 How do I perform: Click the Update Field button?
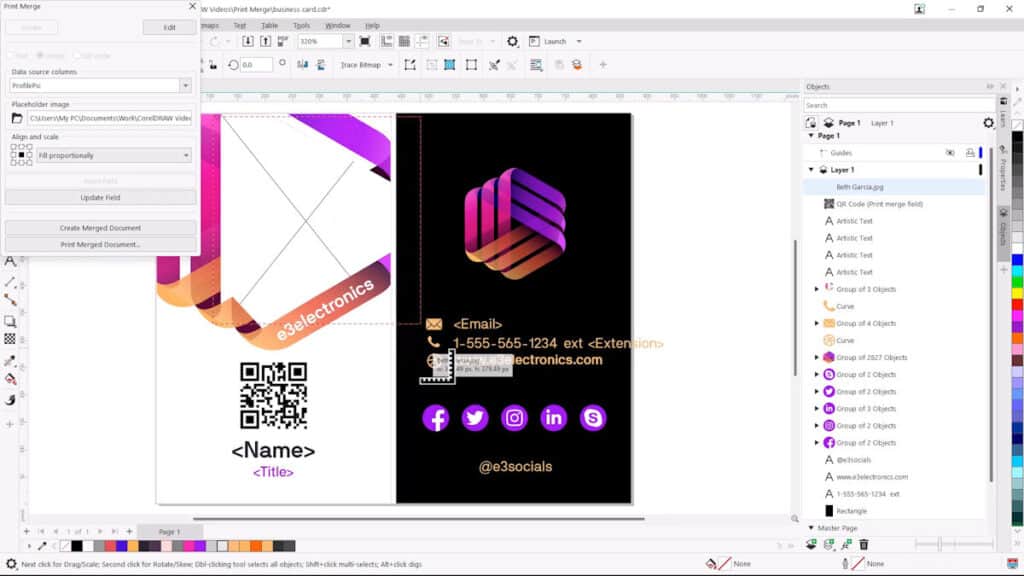100,196
